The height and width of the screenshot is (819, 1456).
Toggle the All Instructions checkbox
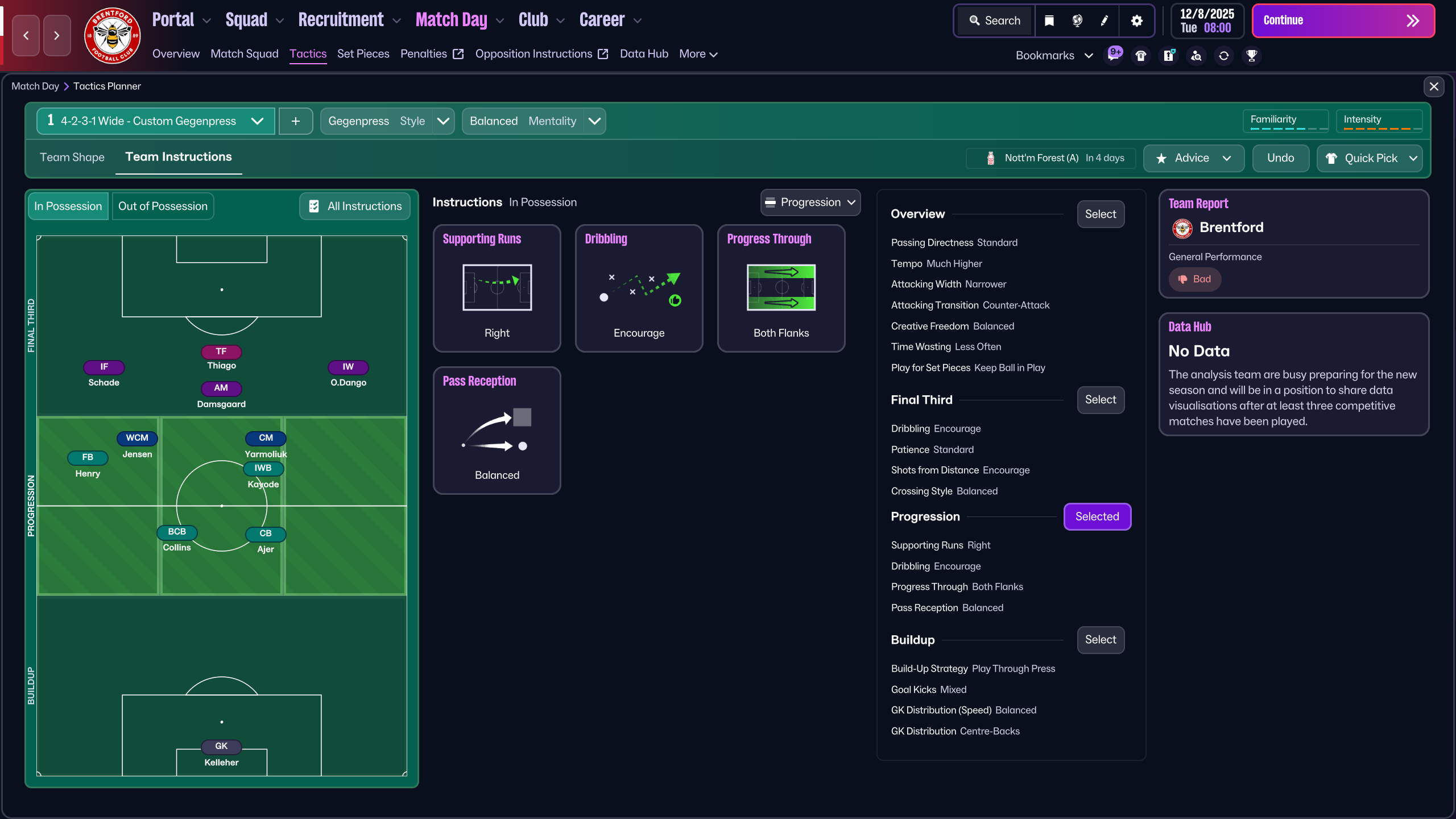[x=355, y=206]
